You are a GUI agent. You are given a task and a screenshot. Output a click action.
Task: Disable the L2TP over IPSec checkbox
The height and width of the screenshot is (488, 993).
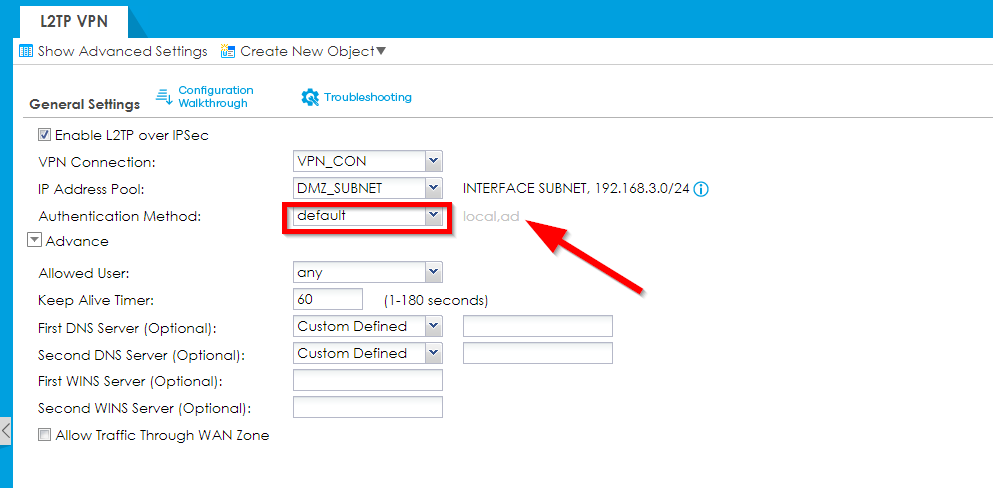44,135
